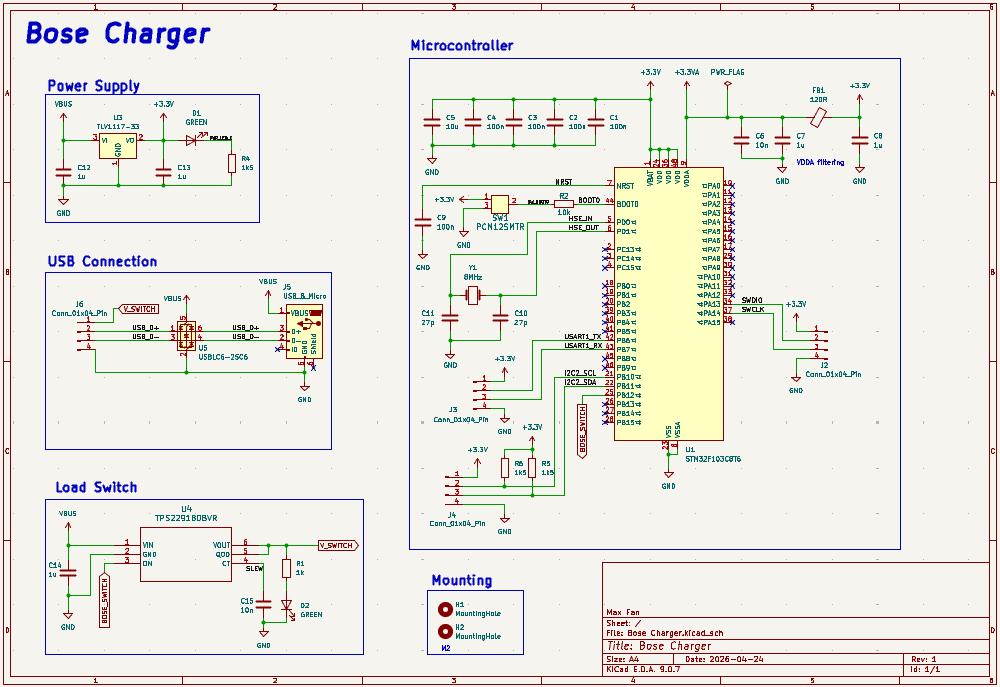
Task: Click the I2C2_SDA net label
Action: coord(580,381)
